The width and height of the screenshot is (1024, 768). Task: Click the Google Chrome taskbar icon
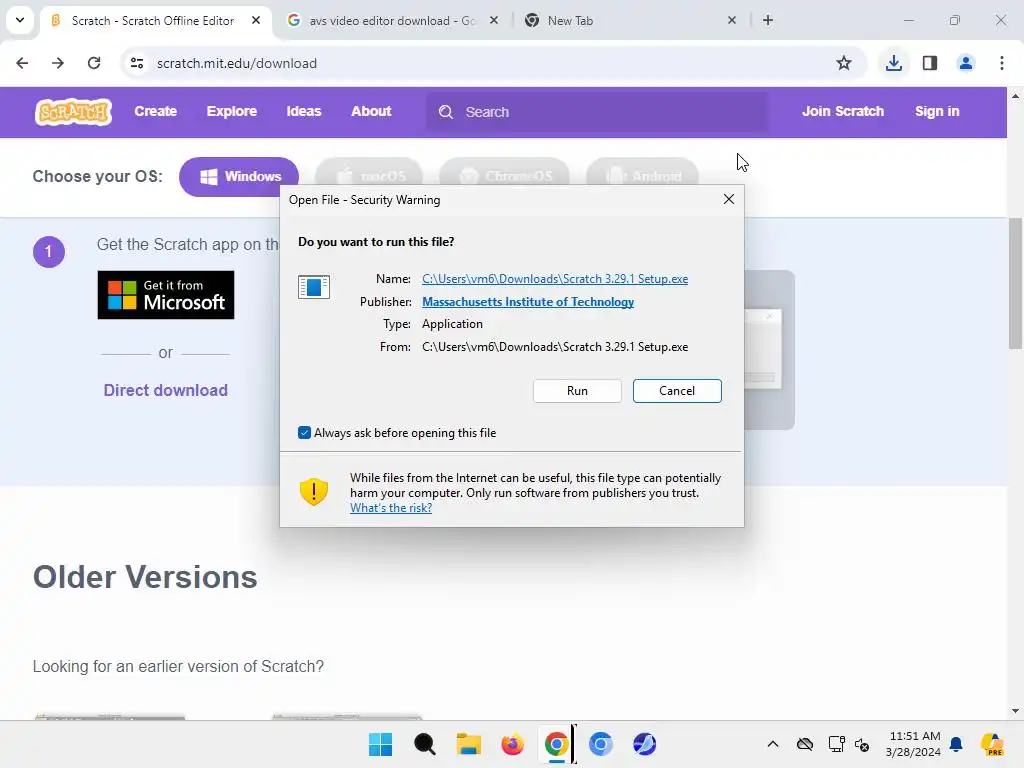pos(556,744)
